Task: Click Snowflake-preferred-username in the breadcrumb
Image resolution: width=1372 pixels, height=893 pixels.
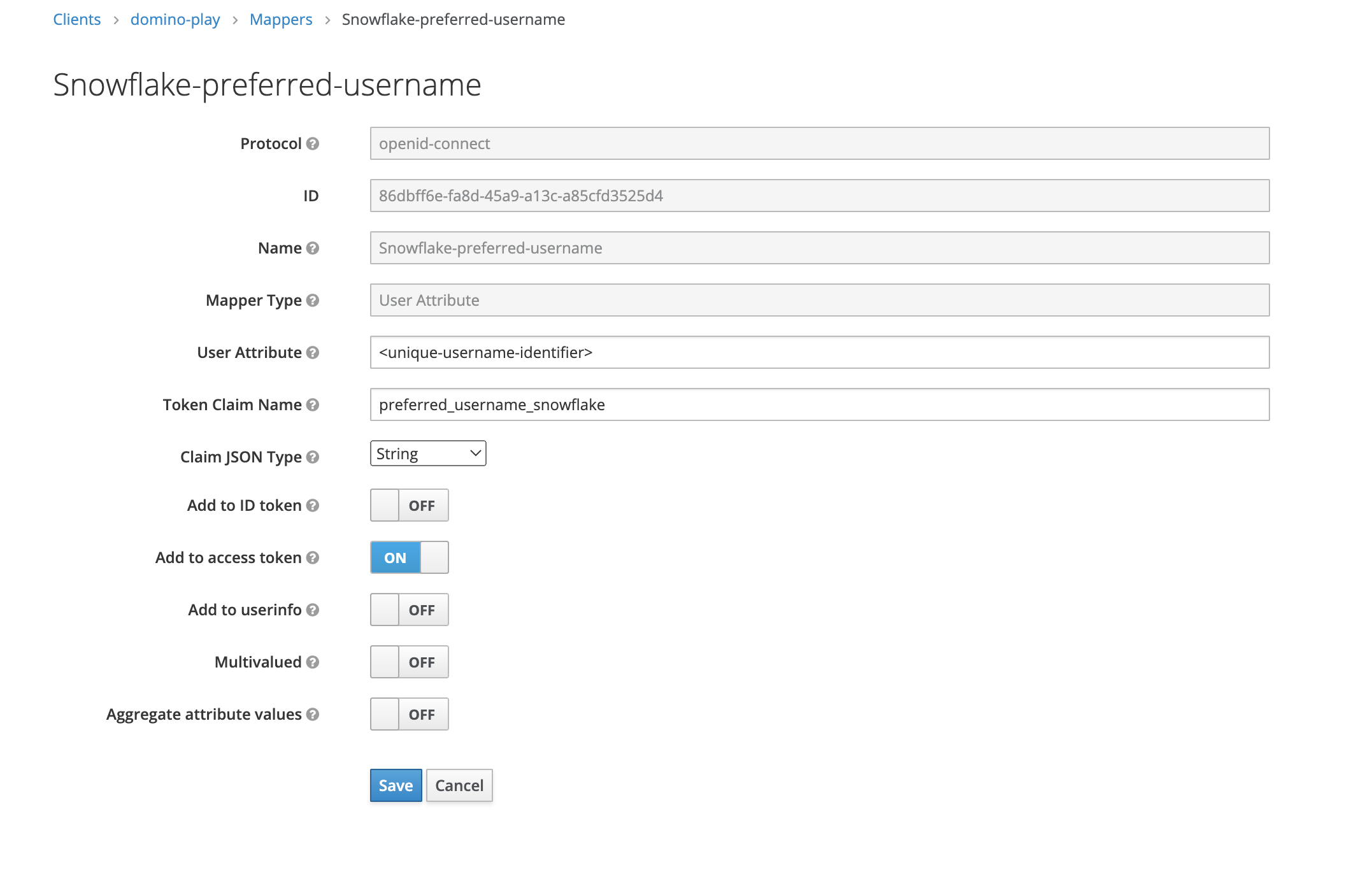Action: pyautogui.click(x=454, y=20)
